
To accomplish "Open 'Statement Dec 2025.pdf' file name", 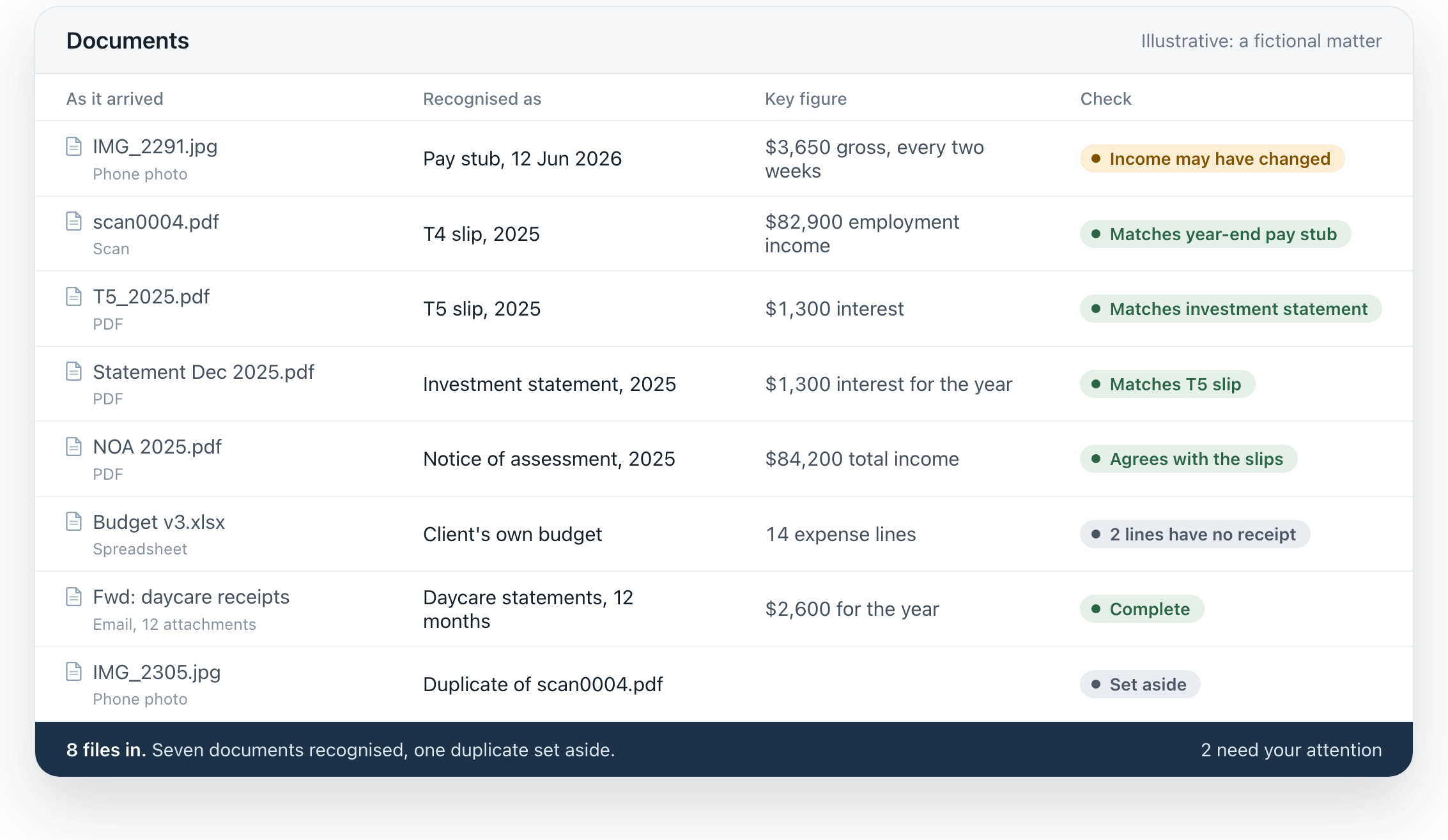I will (204, 372).
